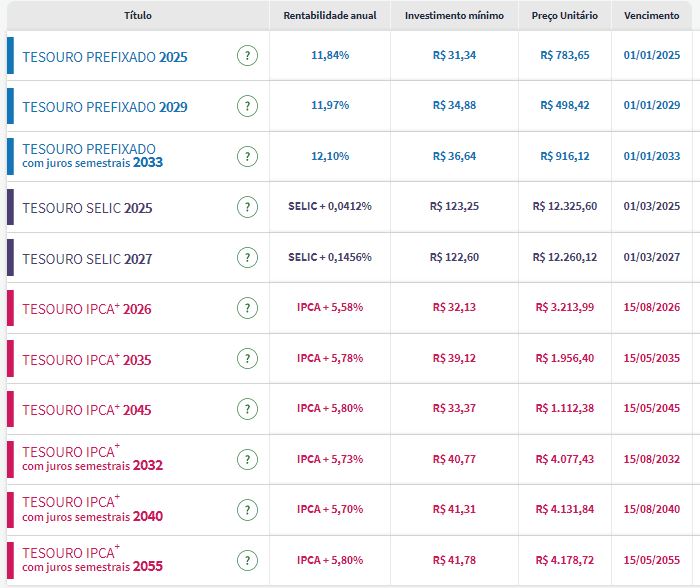
Task: Click the Rentabilidade anual column header
Action: [330, 16]
